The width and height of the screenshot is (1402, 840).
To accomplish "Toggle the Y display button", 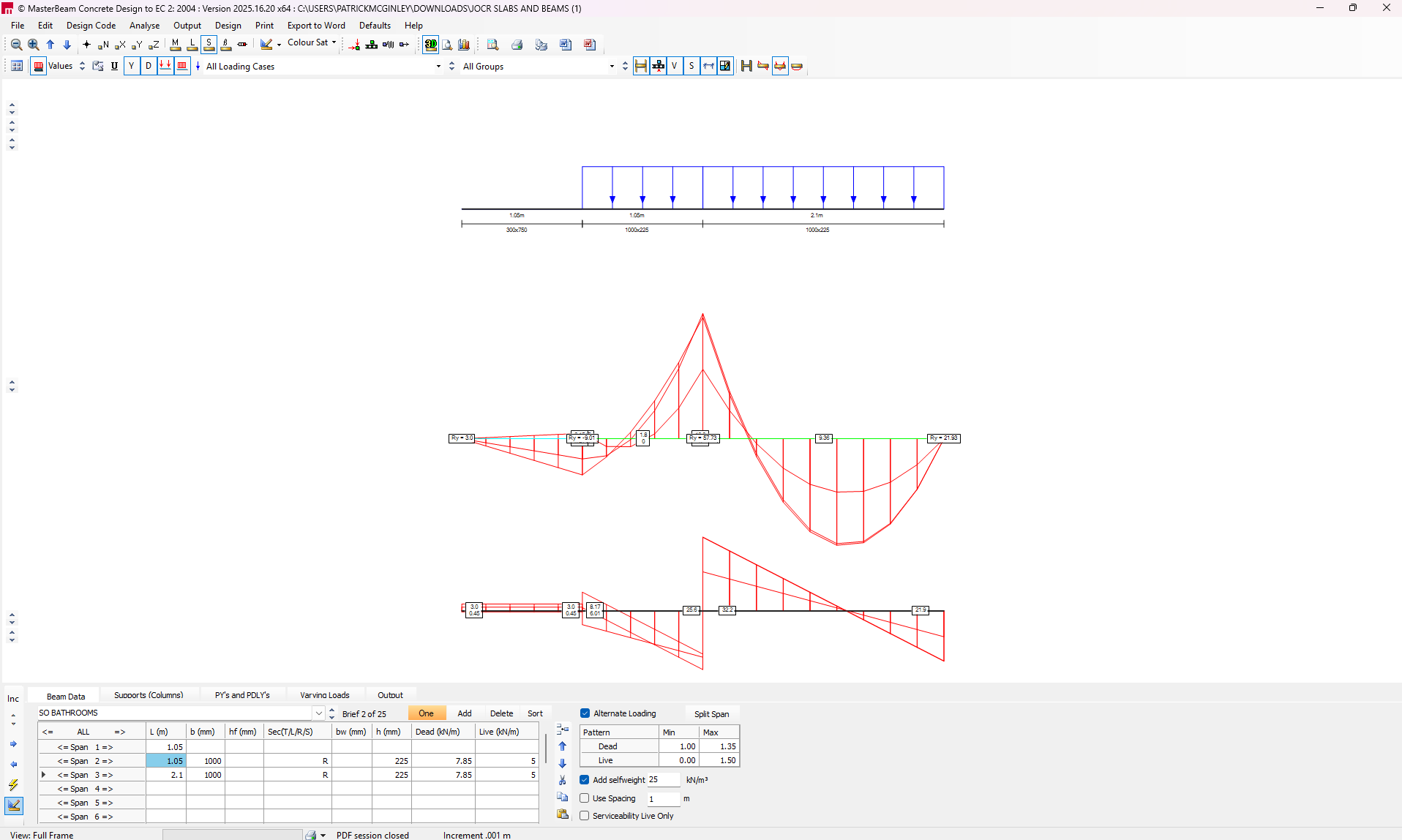I will (x=132, y=66).
